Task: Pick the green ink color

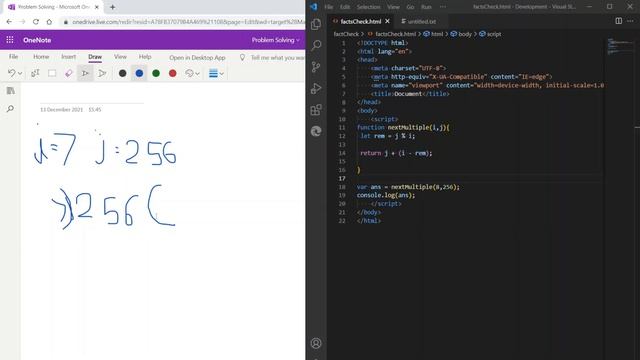Action: pos(156,73)
